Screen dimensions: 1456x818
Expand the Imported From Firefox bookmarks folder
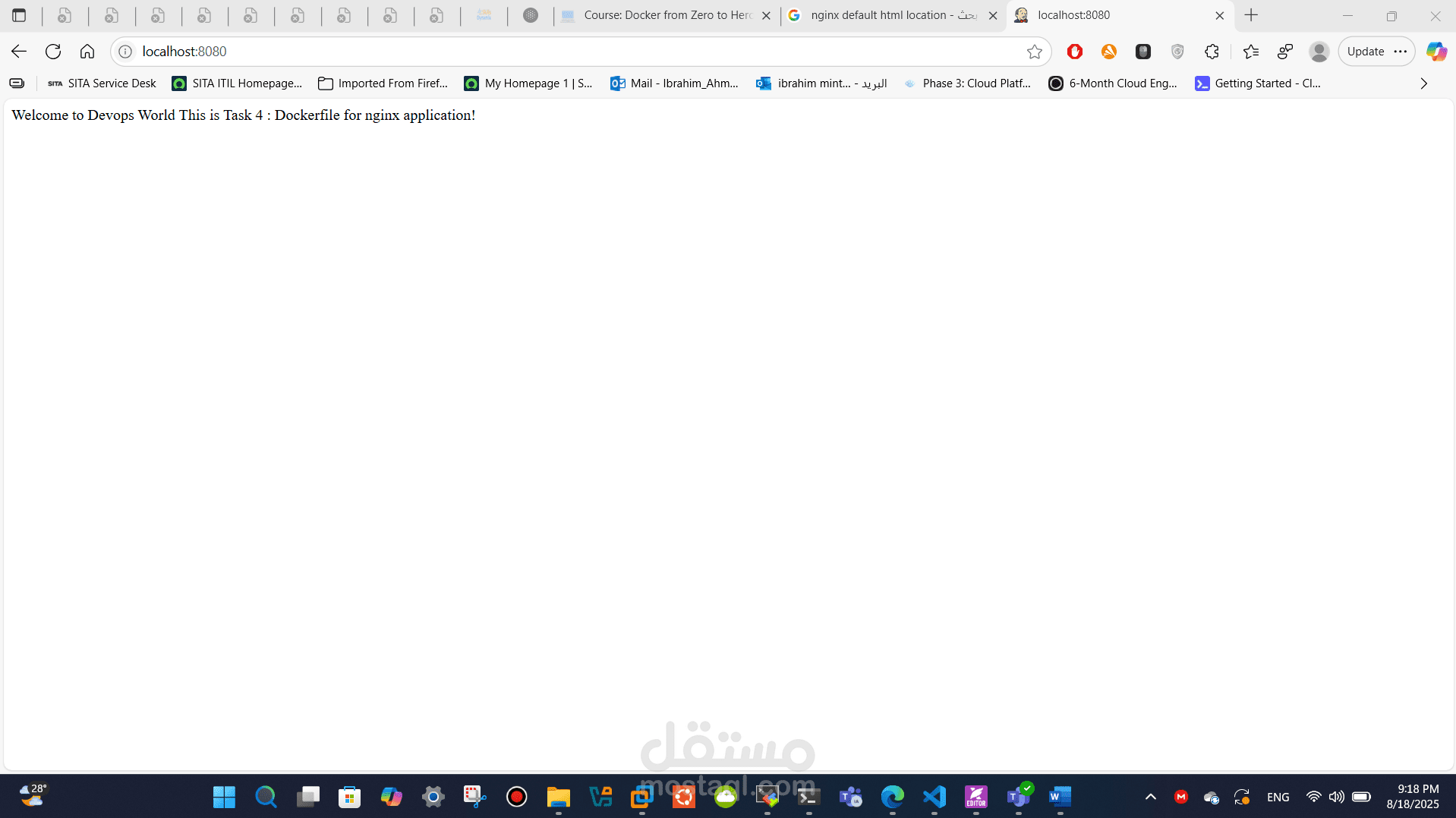coord(383,83)
